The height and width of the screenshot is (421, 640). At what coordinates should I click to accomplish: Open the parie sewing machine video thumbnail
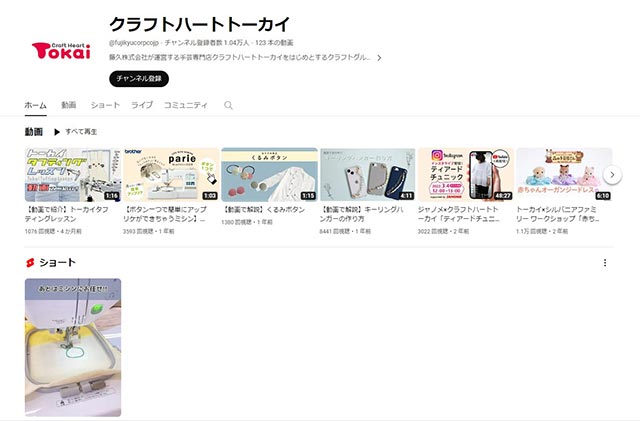click(x=171, y=175)
